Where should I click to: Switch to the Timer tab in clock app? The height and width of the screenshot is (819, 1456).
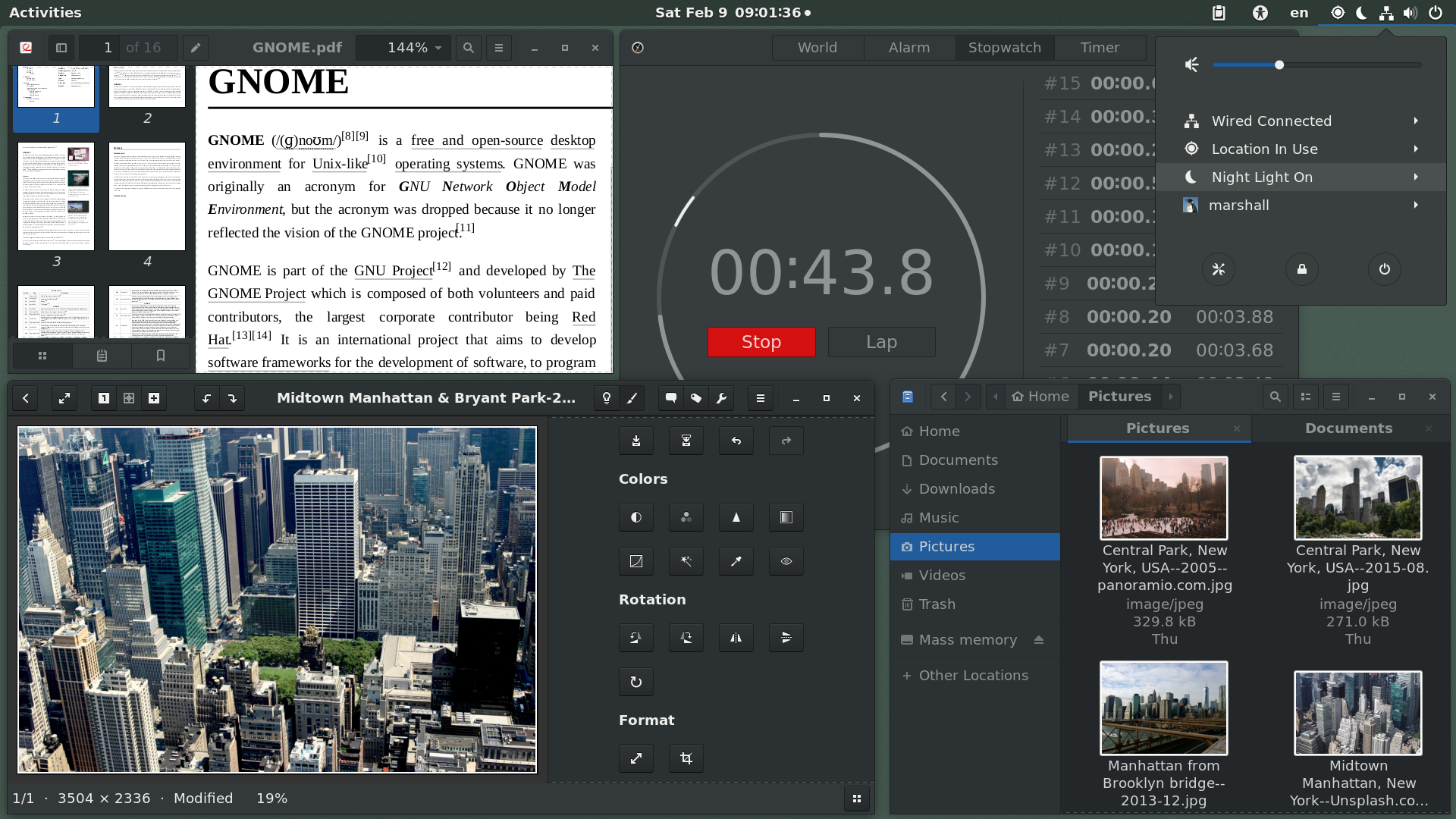pyautogui.click(x=1097, y=47)
